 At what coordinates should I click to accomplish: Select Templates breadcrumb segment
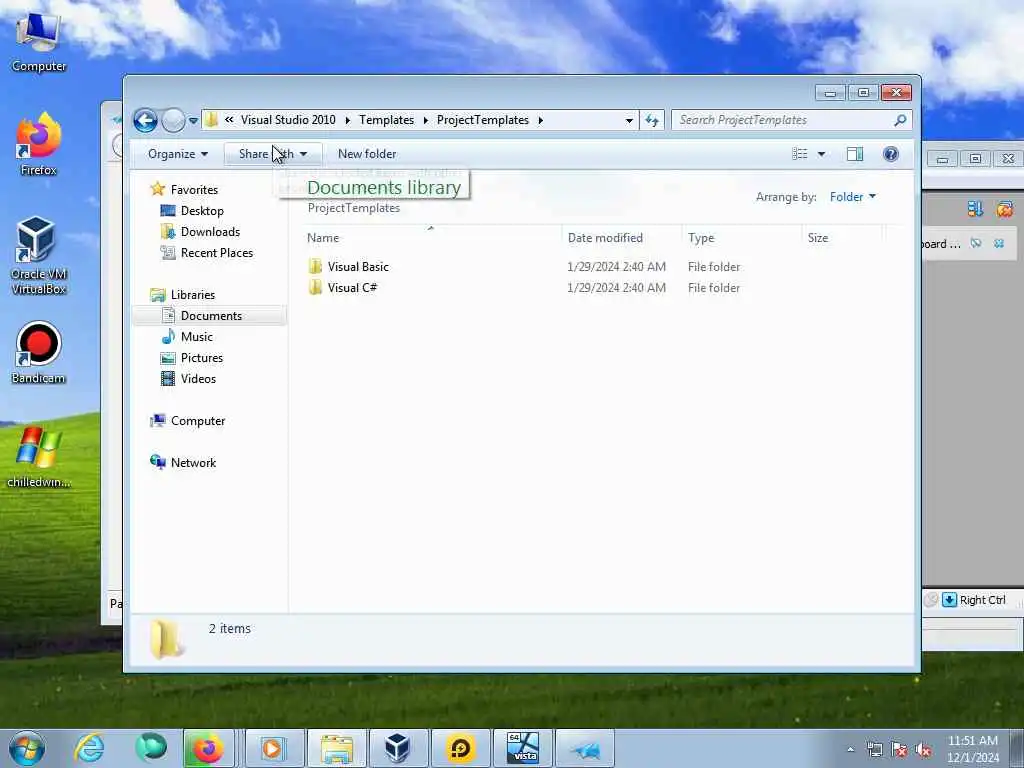[x=387, y=120]
